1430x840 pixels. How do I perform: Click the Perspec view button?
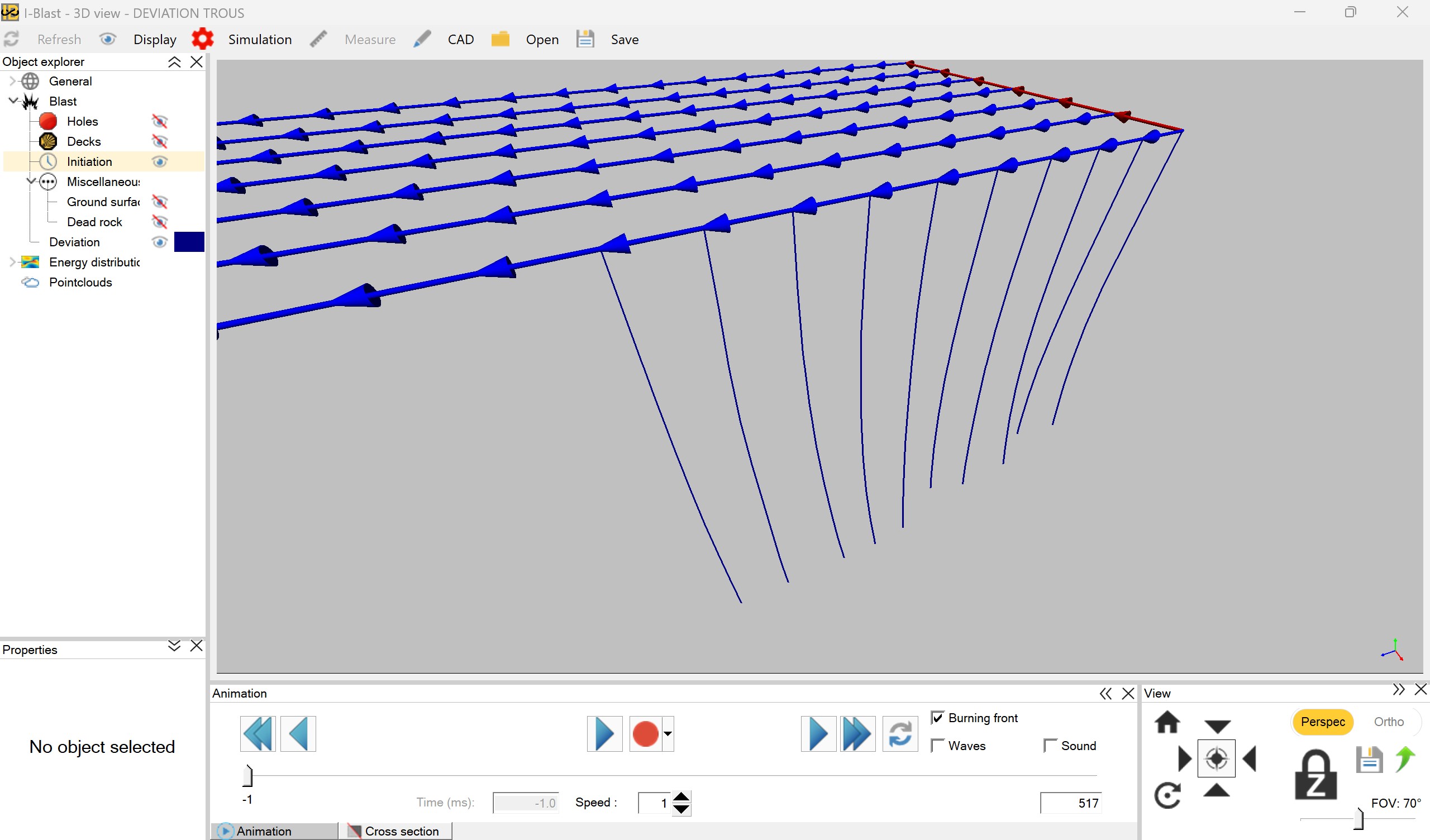1323,722
